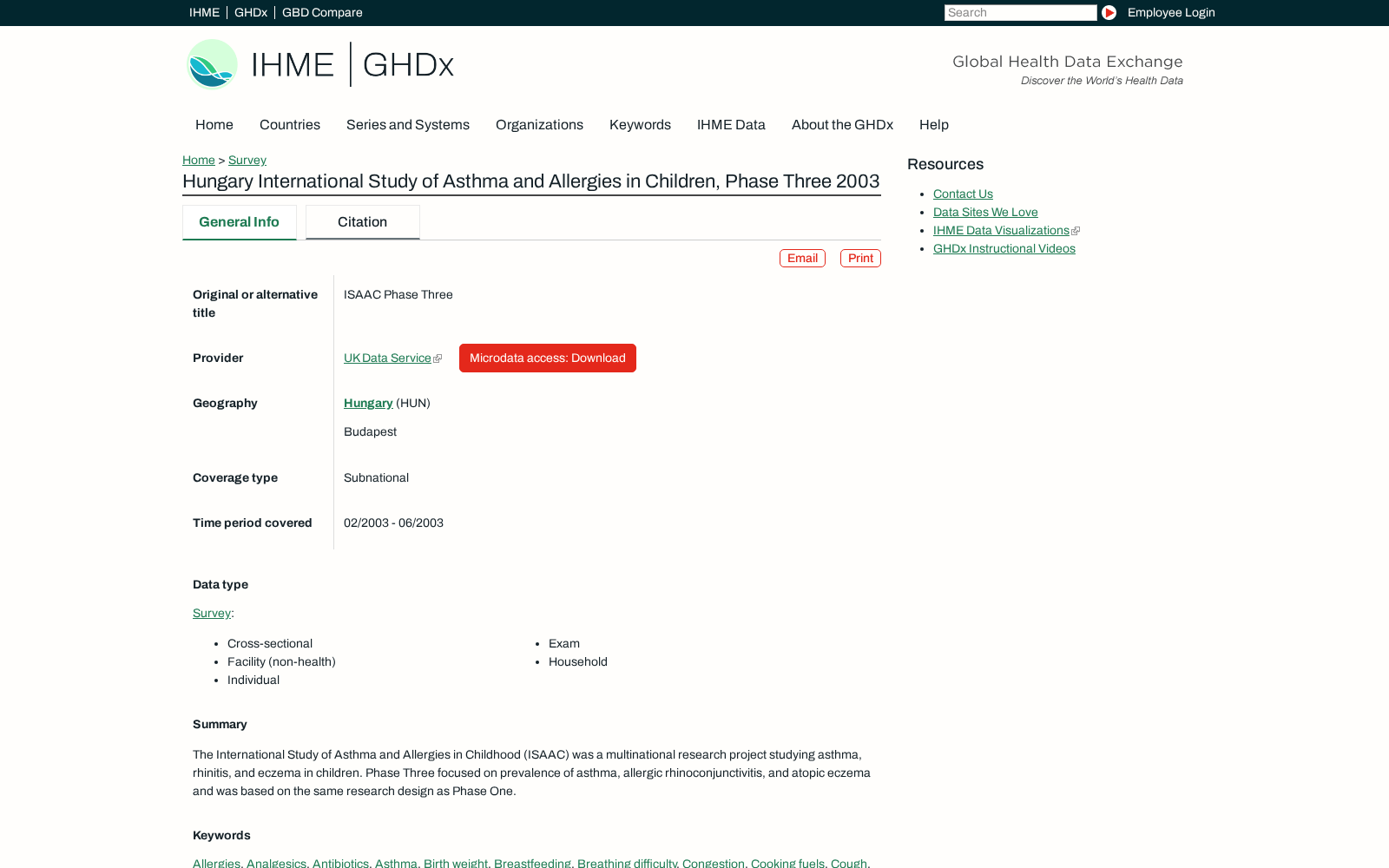This screenshot has height=868, width=1389.
Task: Open the IHME Data menu
Action: [731, 125]
